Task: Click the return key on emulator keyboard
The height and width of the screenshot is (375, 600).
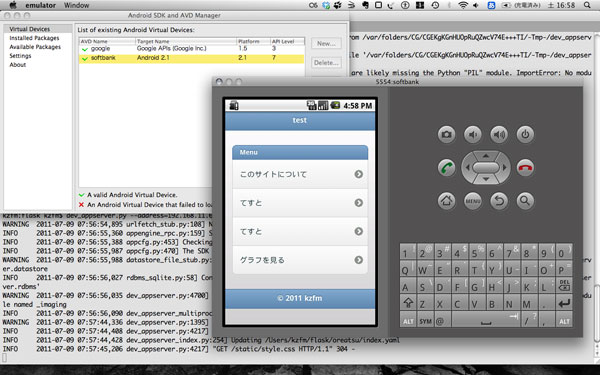Action: click(564, 303)
